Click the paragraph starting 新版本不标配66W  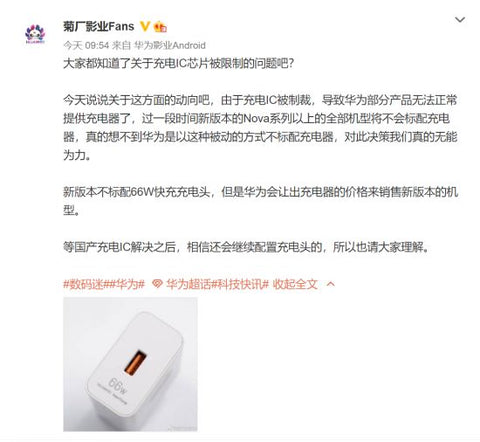pos(260,201)
